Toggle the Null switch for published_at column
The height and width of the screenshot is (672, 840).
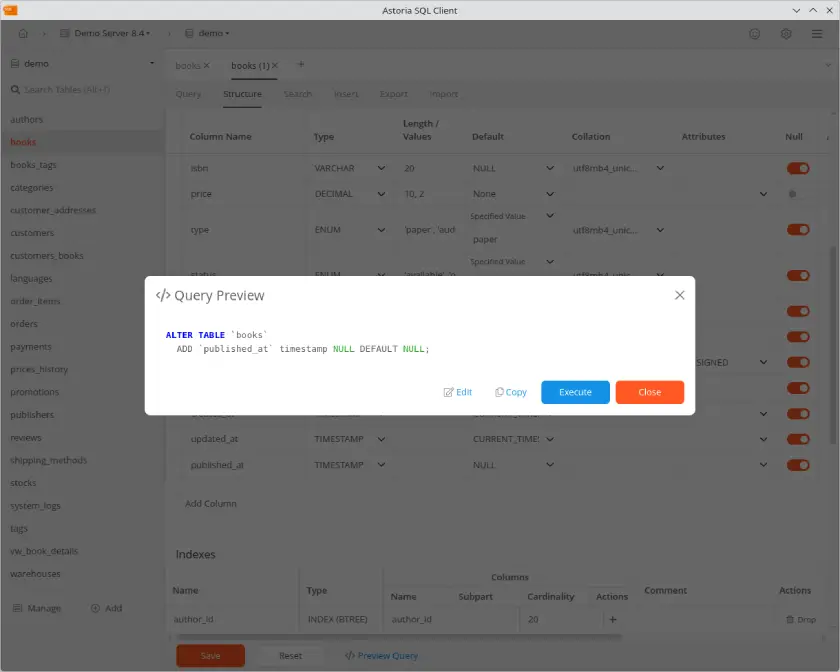798,465
